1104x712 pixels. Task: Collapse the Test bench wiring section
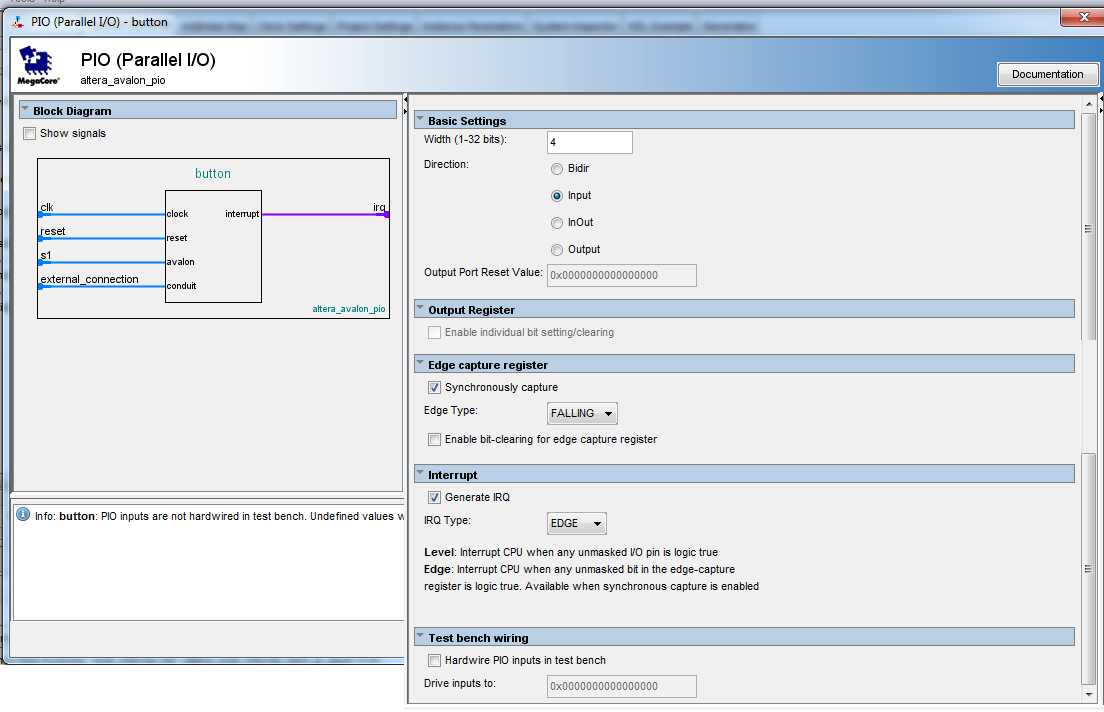coord(420,637)
